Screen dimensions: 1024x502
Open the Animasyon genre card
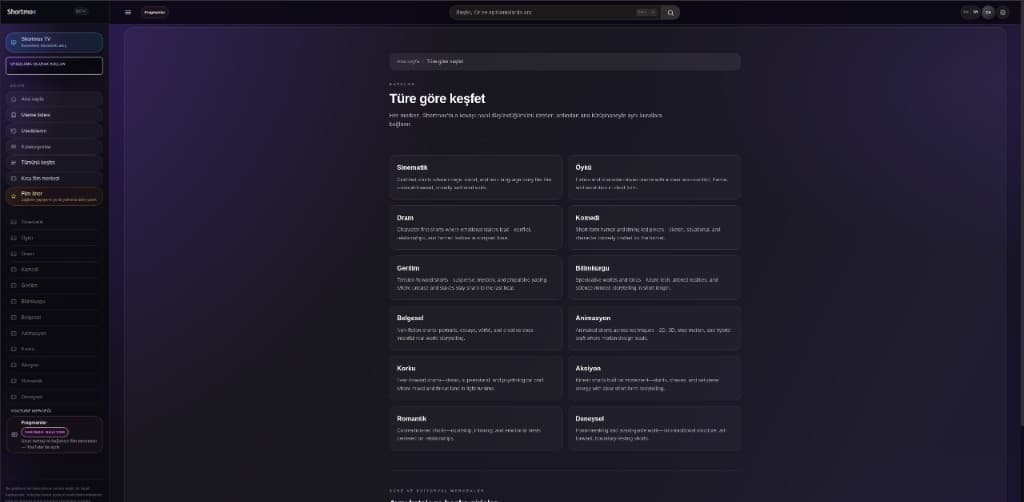654,328
